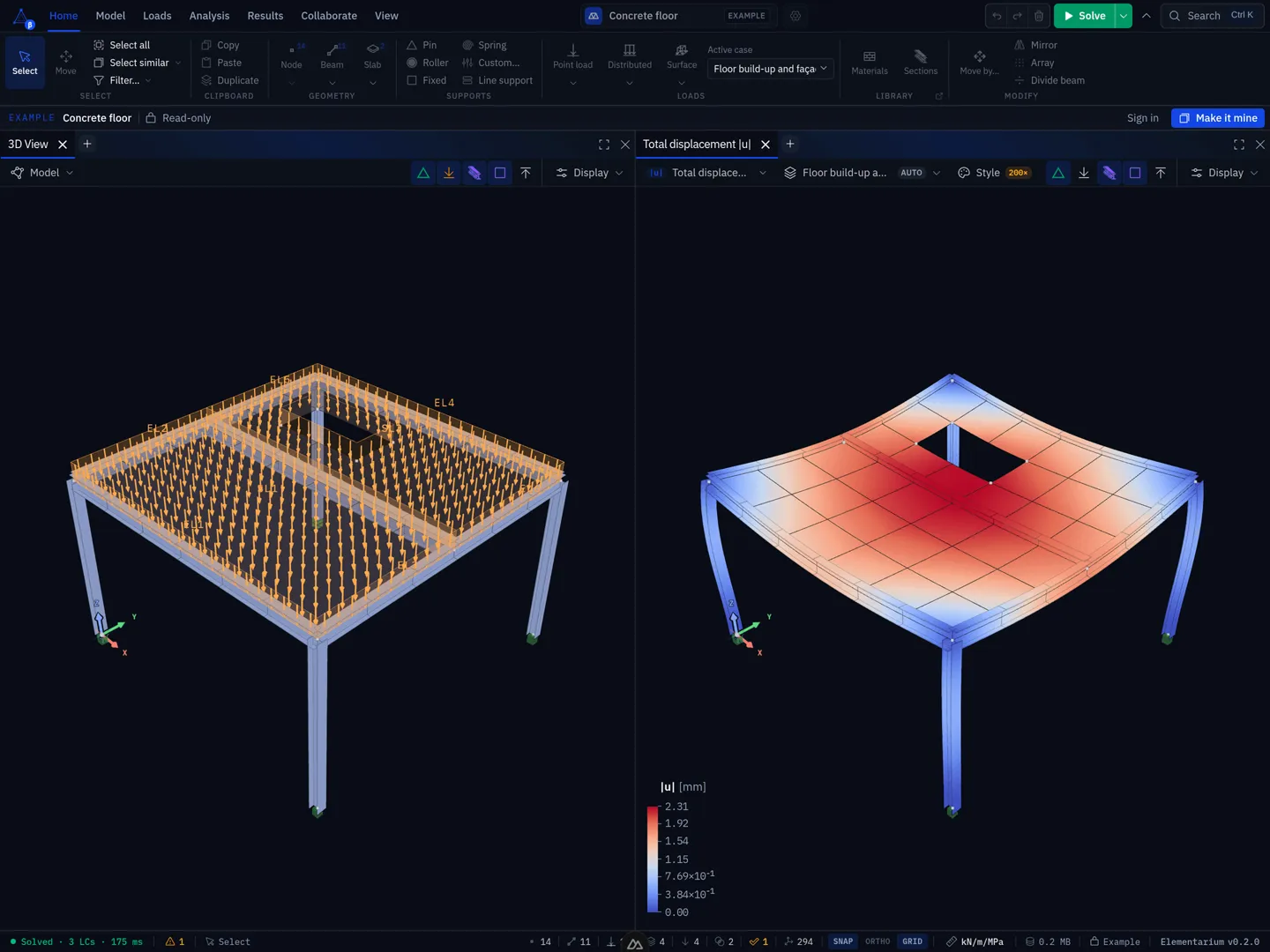
Task: Expand the Filter dropdown
Action: pyautogui.click(x=148, y=80)
